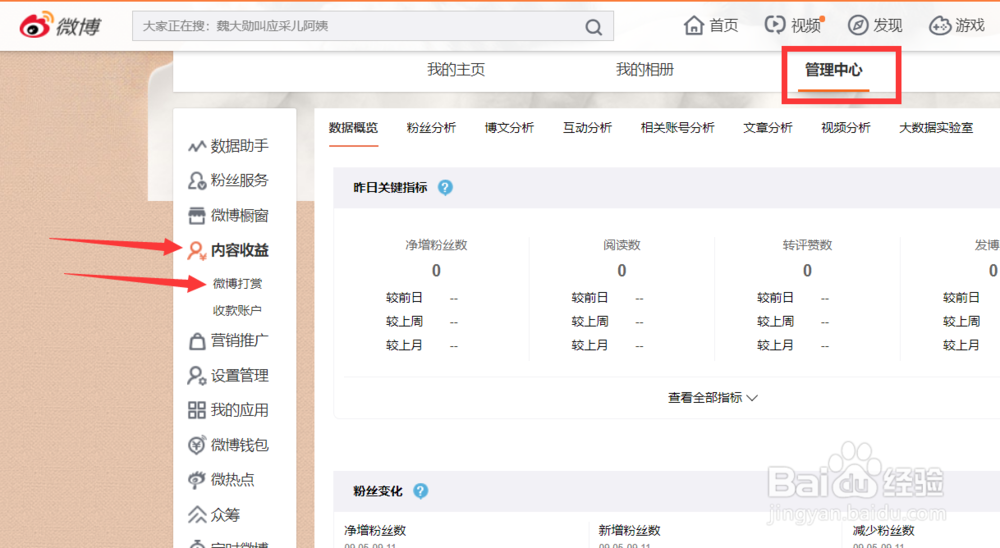Click the 营销推广 bag icon
This screenshot has width=1000, height=548.
(x=196, y=341)
